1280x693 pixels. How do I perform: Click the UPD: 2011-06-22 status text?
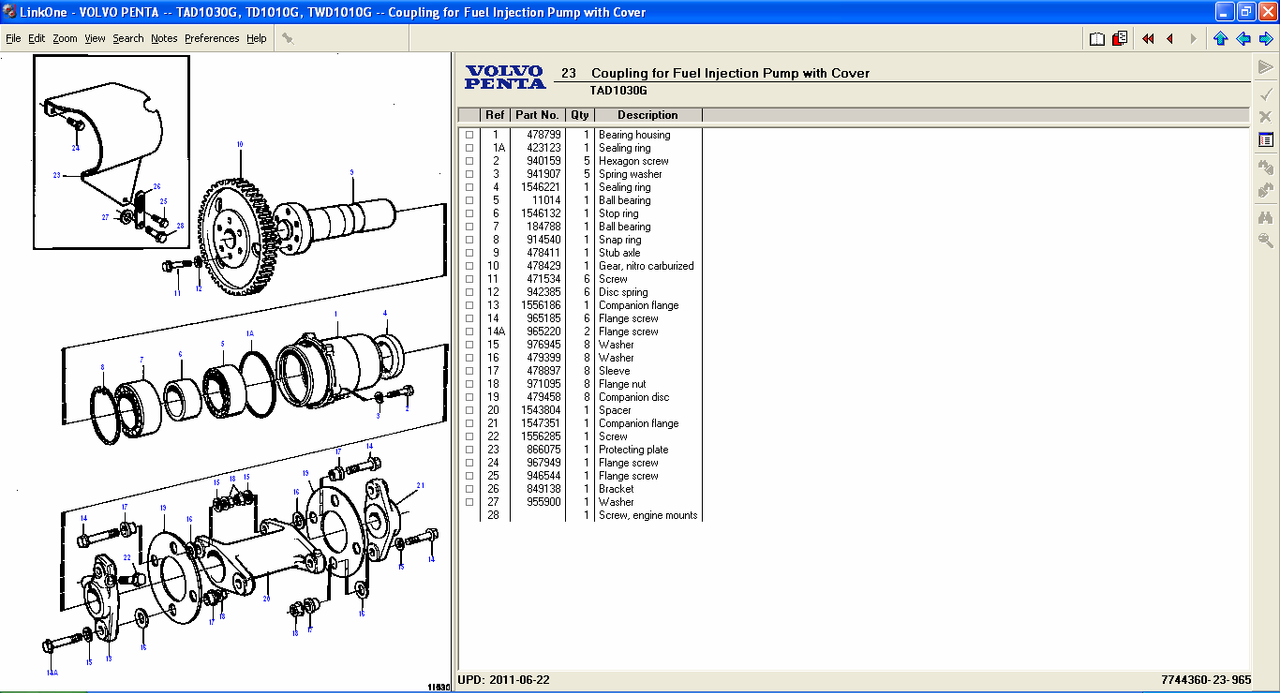coord(504,680)
